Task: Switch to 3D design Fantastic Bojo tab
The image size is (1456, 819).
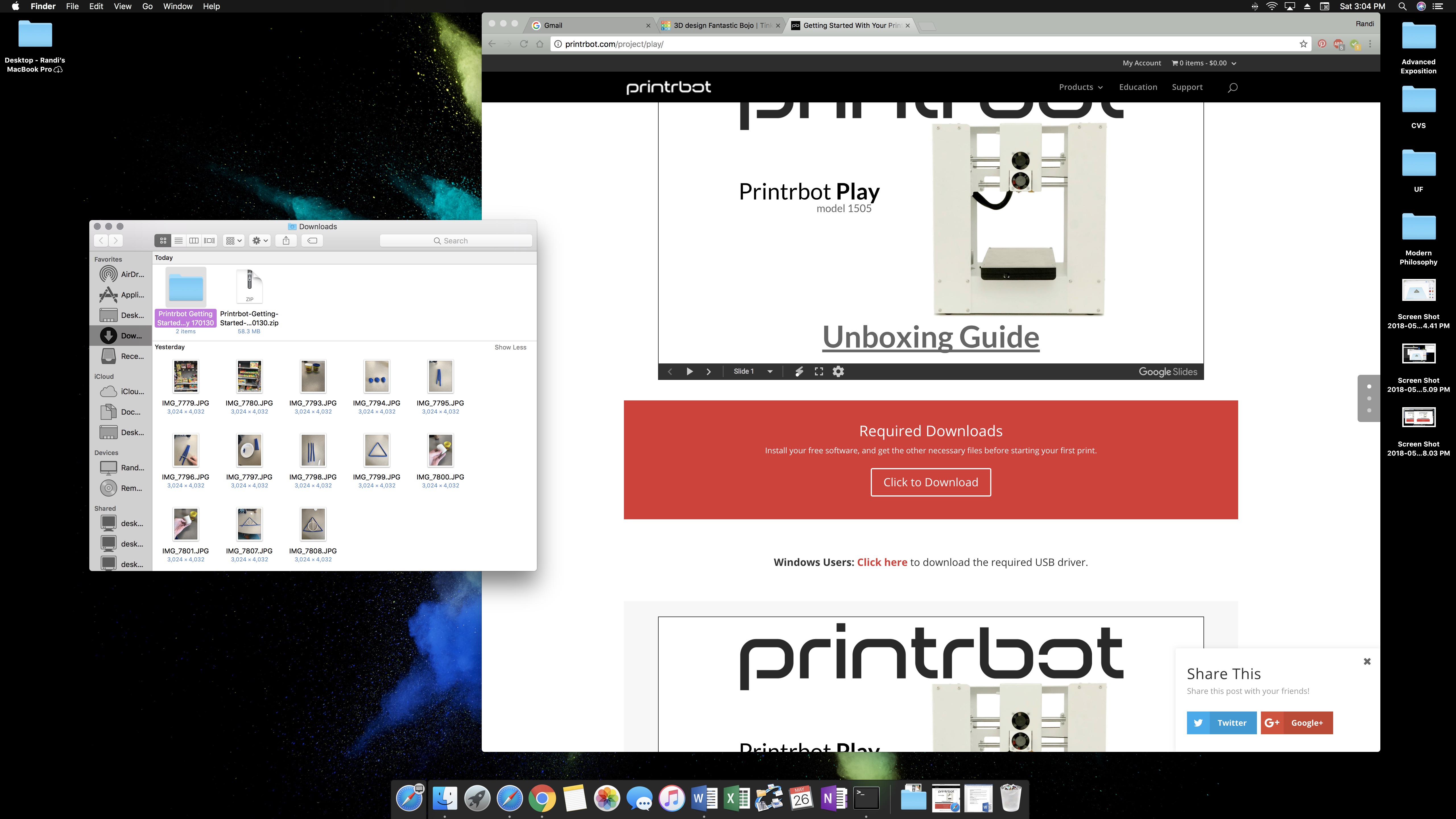Action: [720, 25]
